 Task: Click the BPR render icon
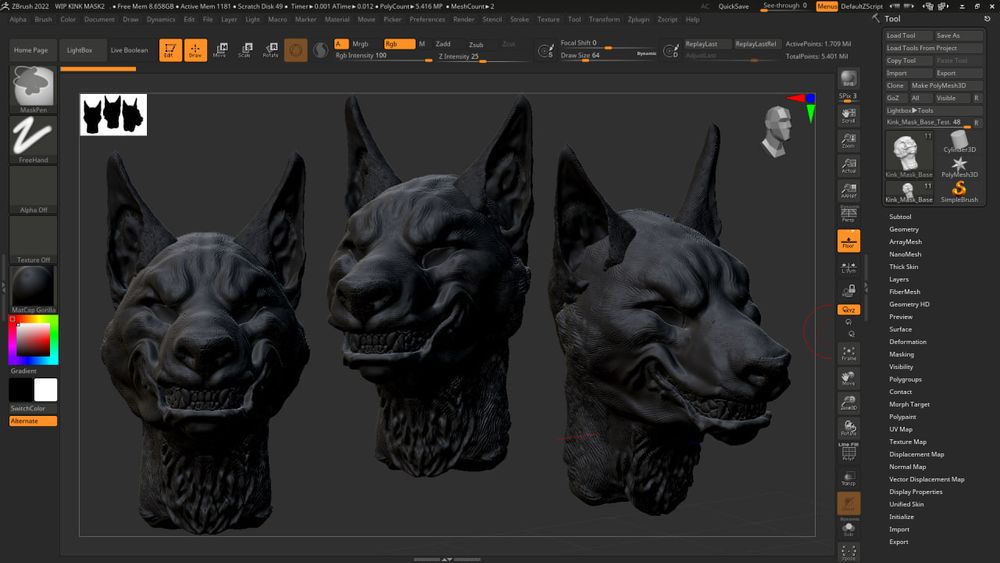[848, 79]
